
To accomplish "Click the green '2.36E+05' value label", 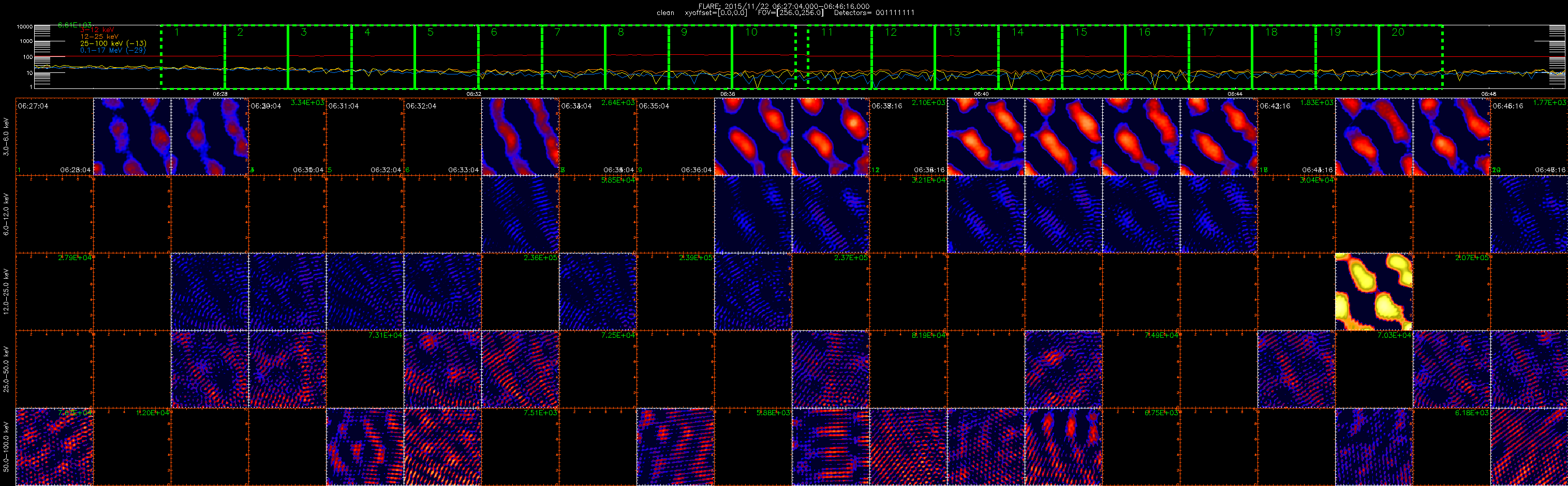I will coord(541,258).
